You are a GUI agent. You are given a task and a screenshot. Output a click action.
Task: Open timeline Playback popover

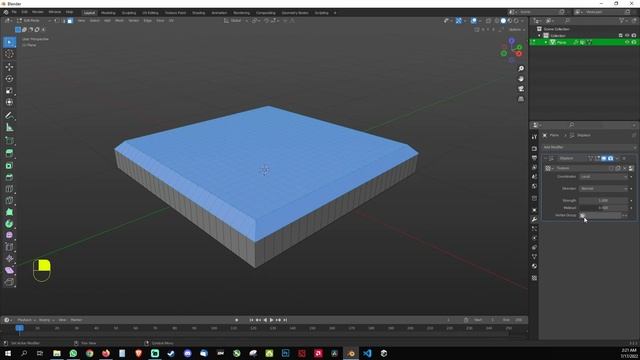tap(27, 320)
